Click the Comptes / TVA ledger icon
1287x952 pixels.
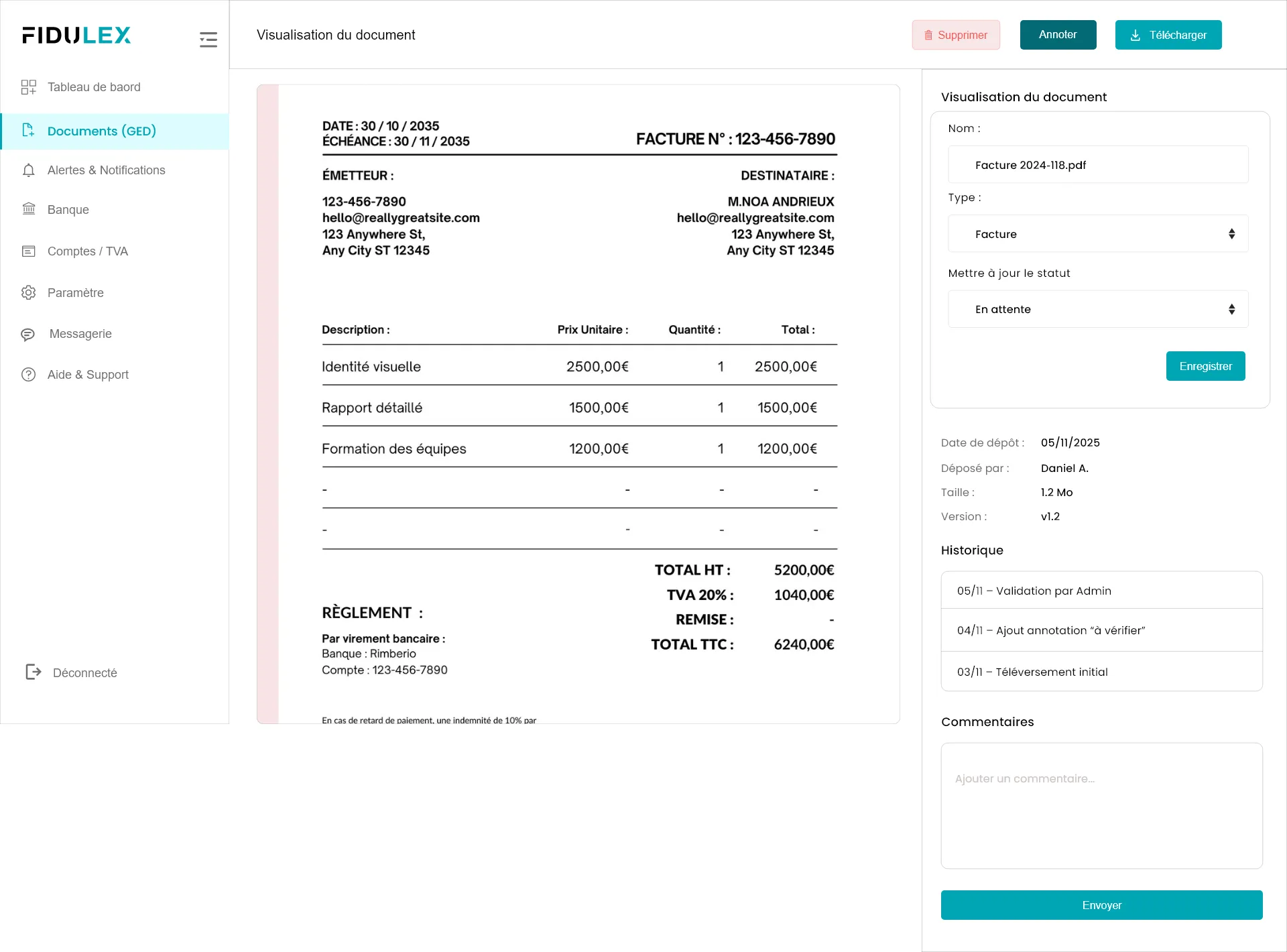click(28, 251)
